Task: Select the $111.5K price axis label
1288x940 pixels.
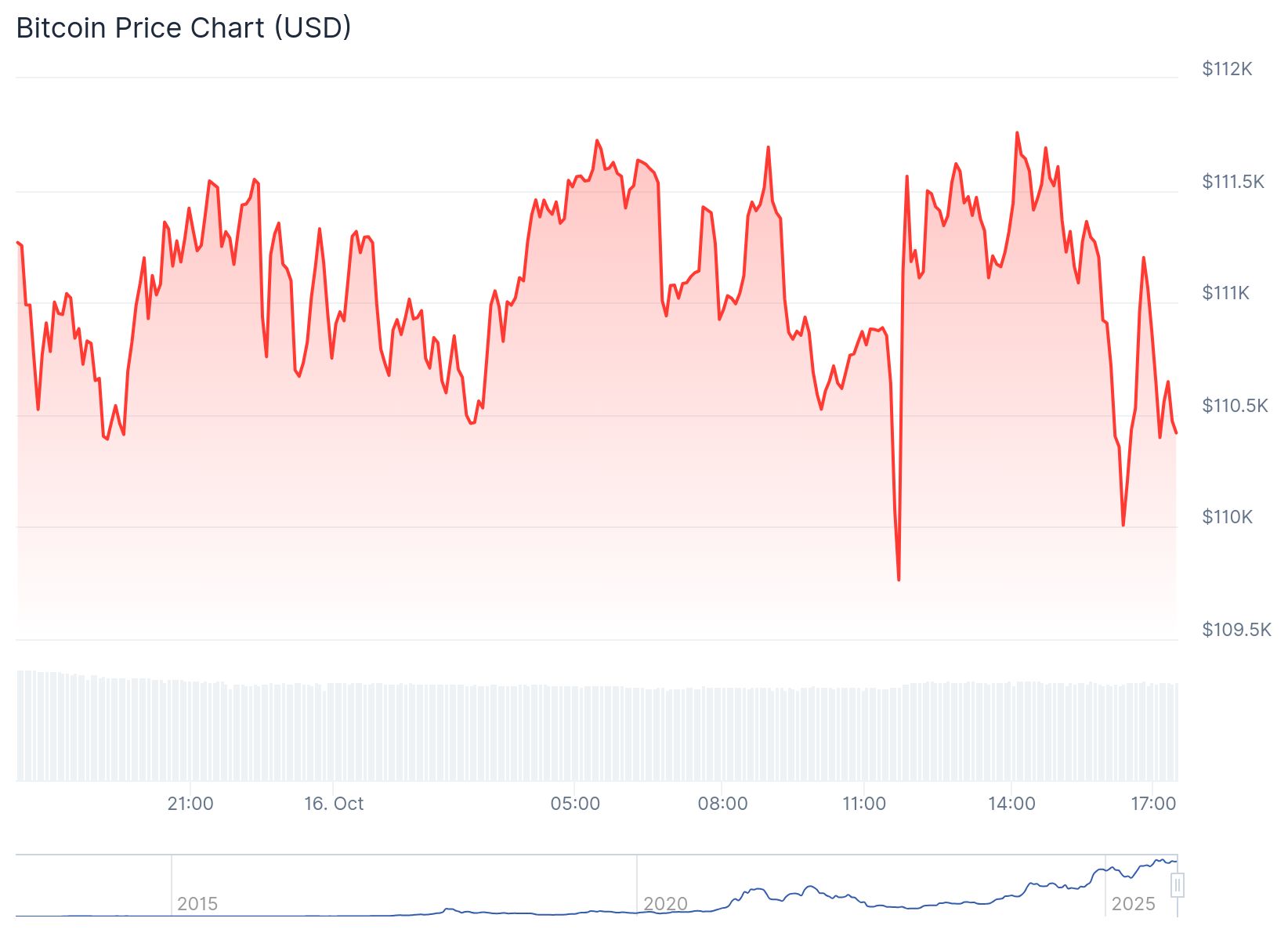Action: click(x=1233, y=182)
